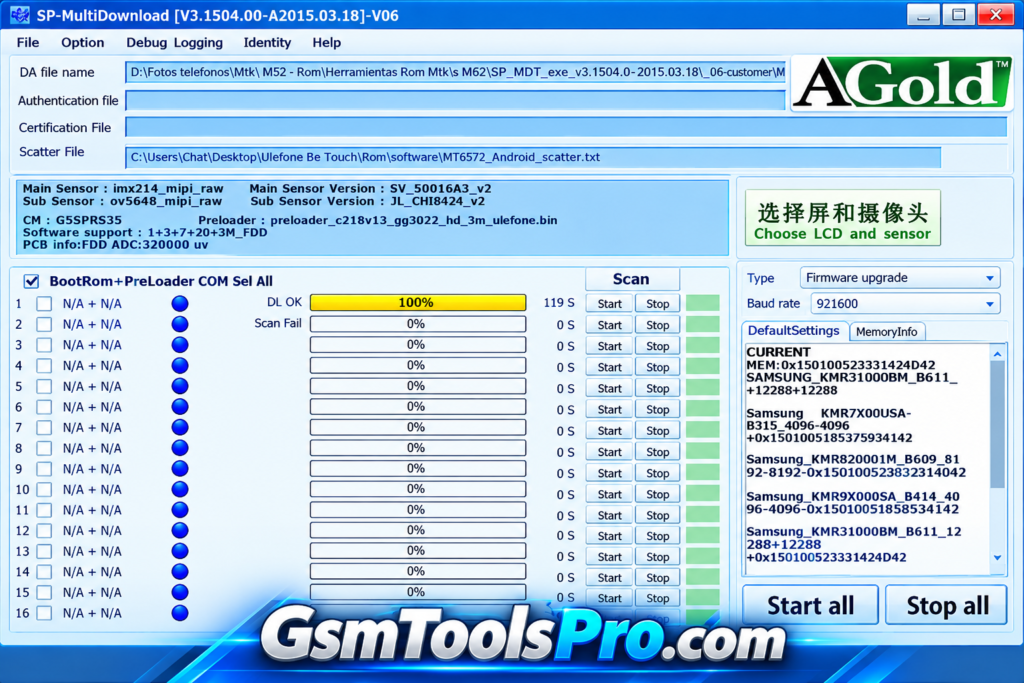
Task: Open the Identity menu
Action: (x=267, y=42)
